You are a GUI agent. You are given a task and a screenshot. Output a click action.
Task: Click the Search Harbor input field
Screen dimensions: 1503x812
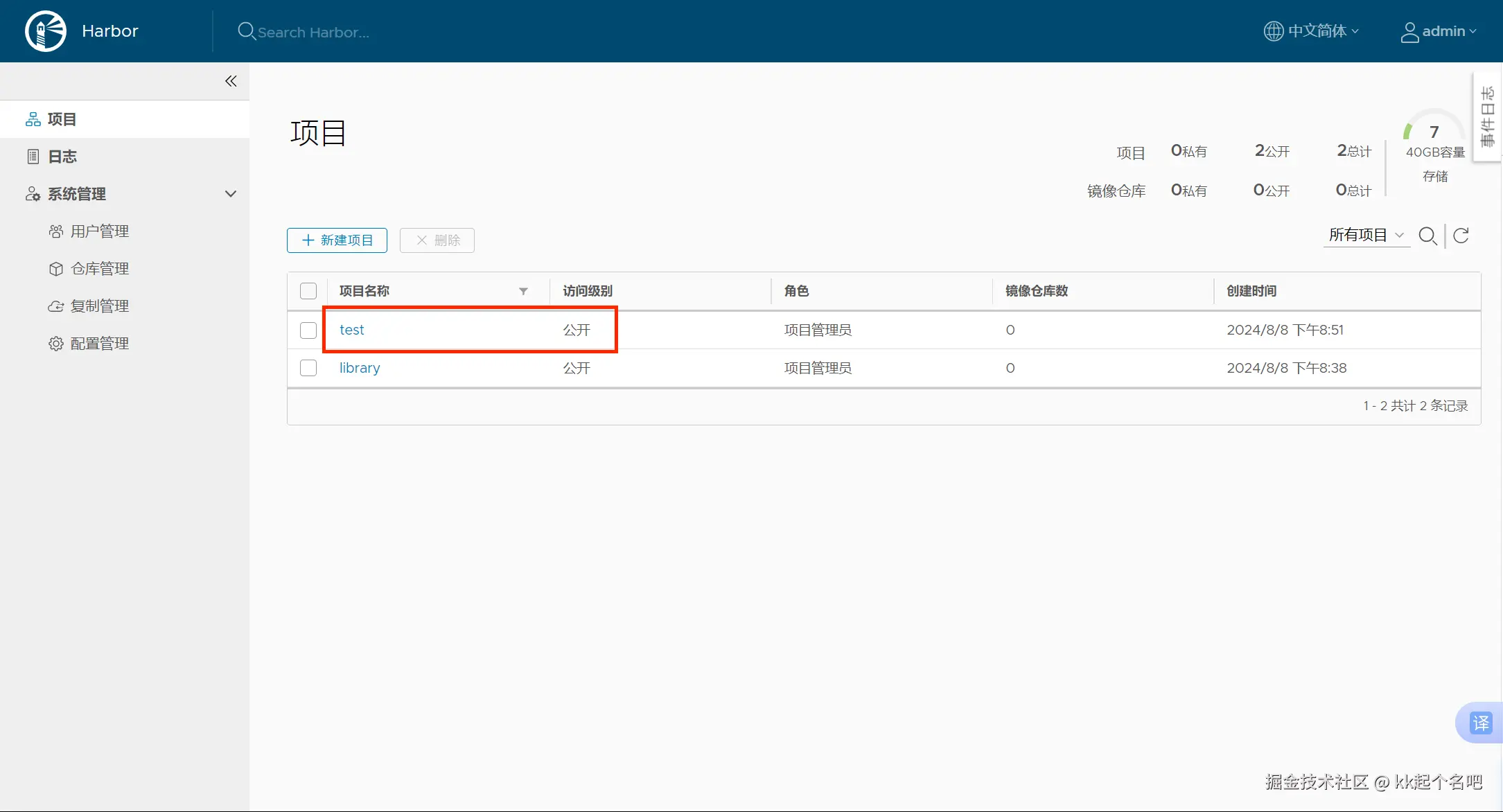[x=313, y=32]
